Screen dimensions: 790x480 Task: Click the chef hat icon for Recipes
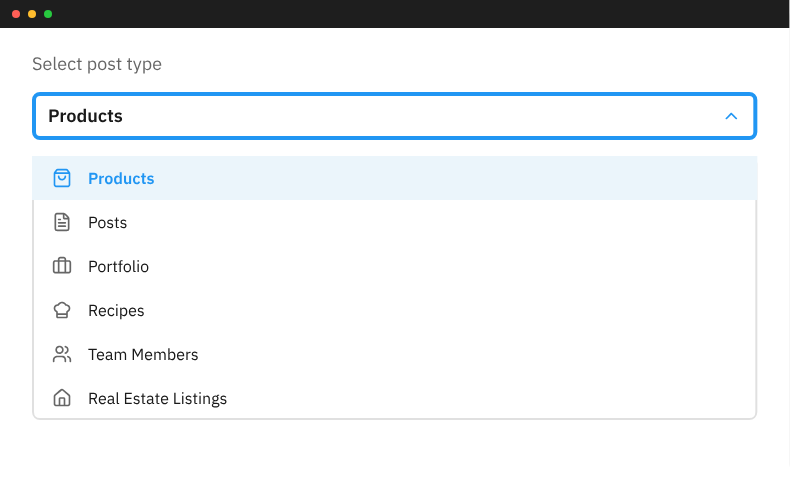[62, 310]
